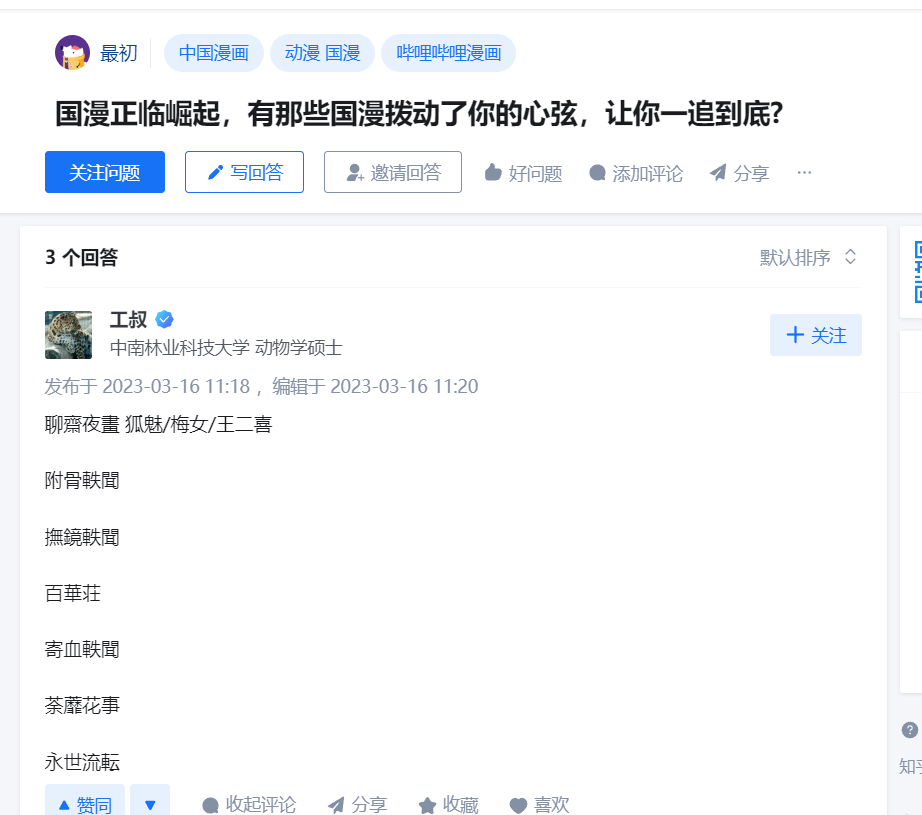Upvote the answer with 赞同
Image resolution: width=922 pixels, height=815 pixels.
tap(85, 801)
